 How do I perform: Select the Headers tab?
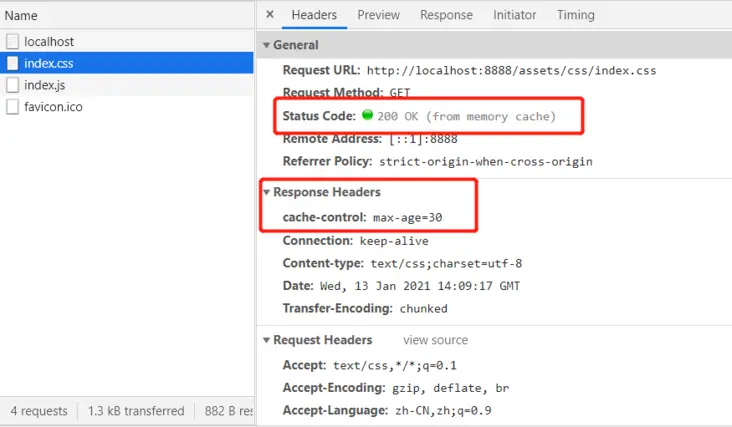314,15
